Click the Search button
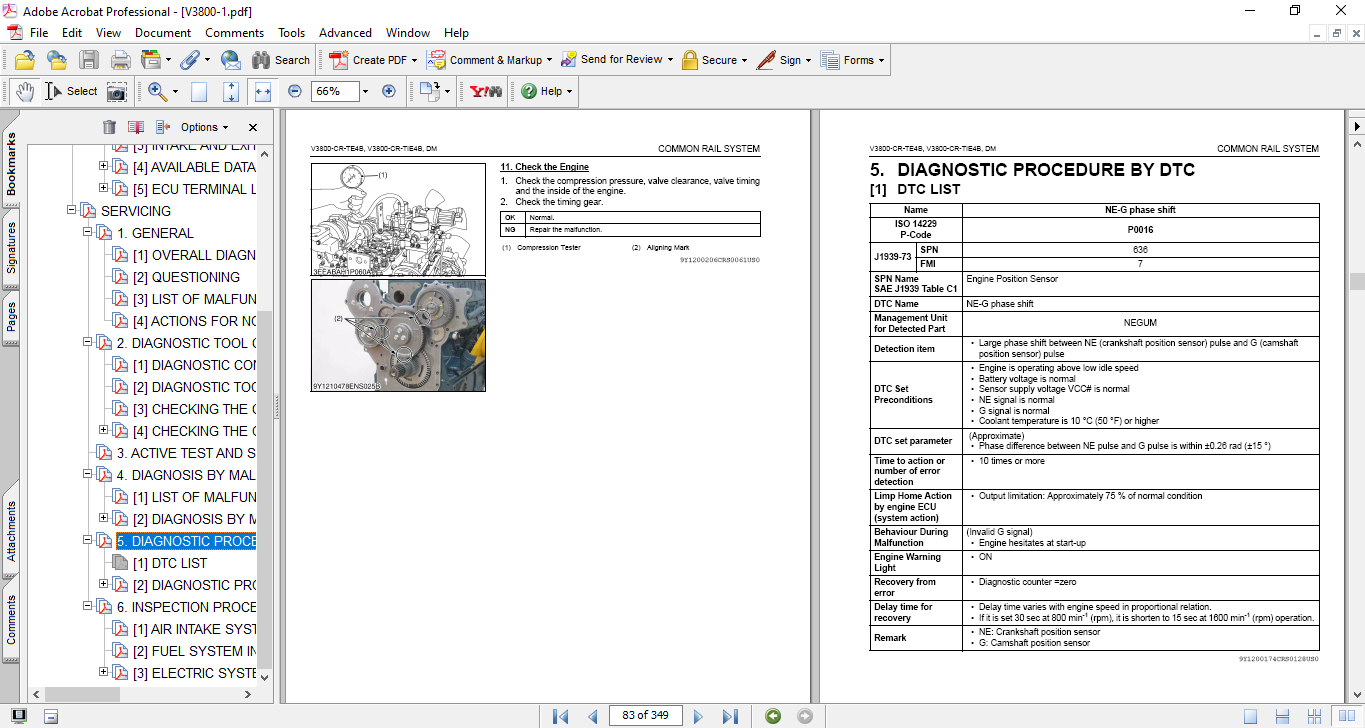Screen dimensions: 1365x728 pyautogui.click(x=281, y=60)
